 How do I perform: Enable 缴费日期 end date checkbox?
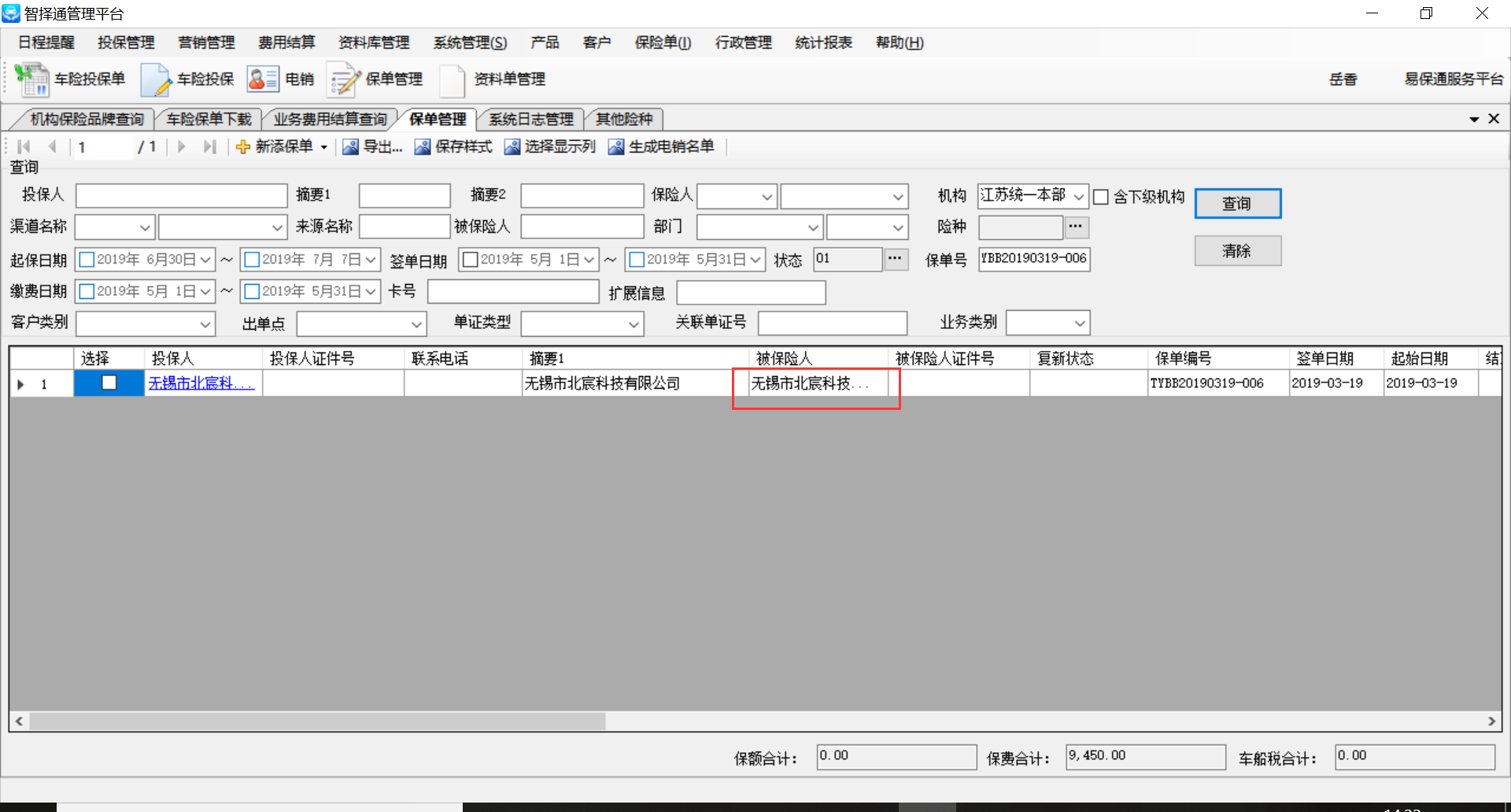point(253,291)
